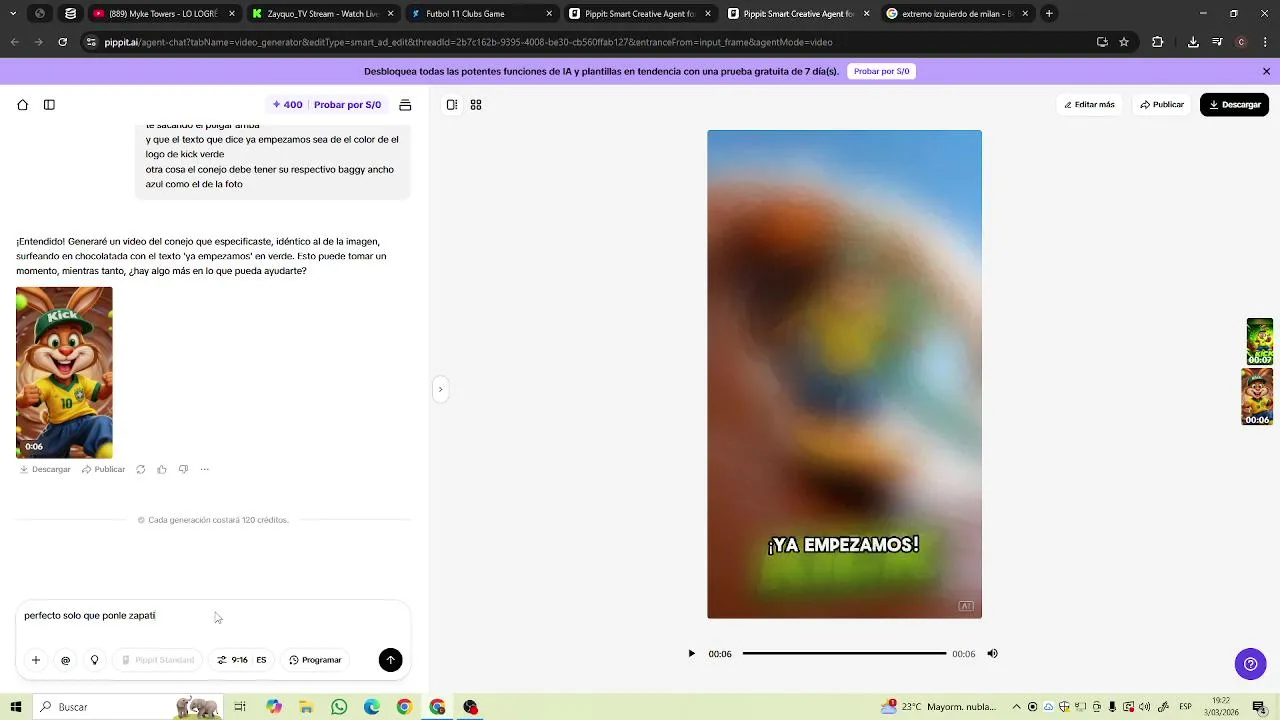Click the video progress bar
Screen dimensions: 1280x720
coord(844,654)
